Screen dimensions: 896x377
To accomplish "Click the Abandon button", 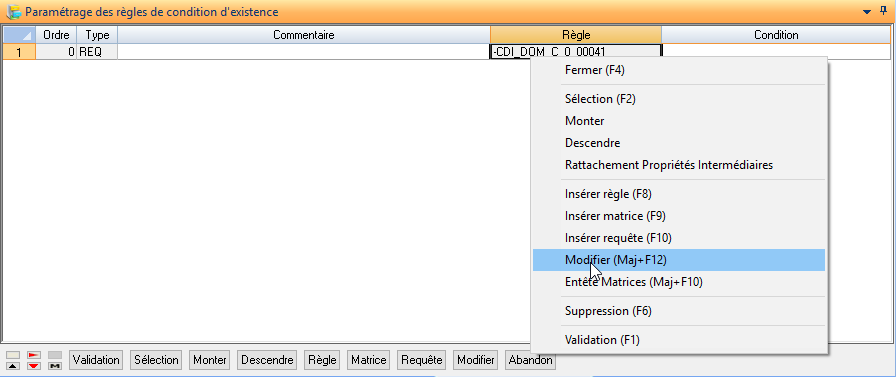I will (530, 360).
